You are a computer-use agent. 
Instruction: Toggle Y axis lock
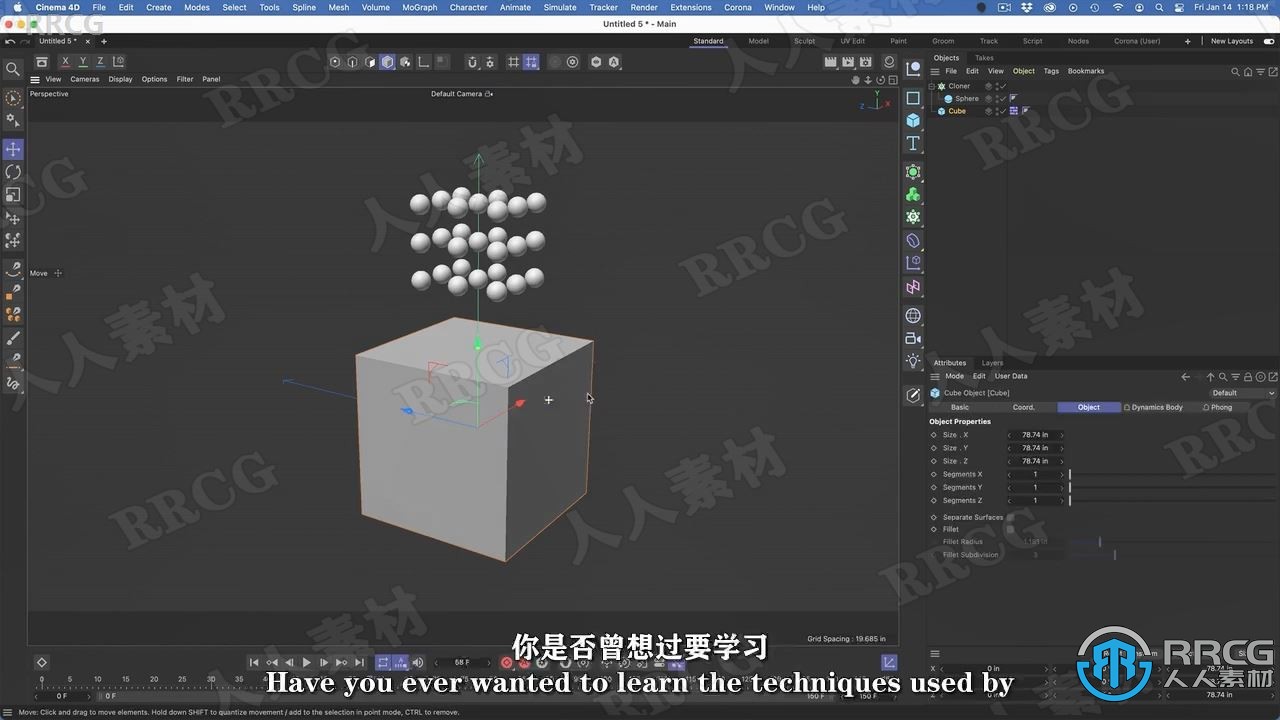[x=83, y=62]
